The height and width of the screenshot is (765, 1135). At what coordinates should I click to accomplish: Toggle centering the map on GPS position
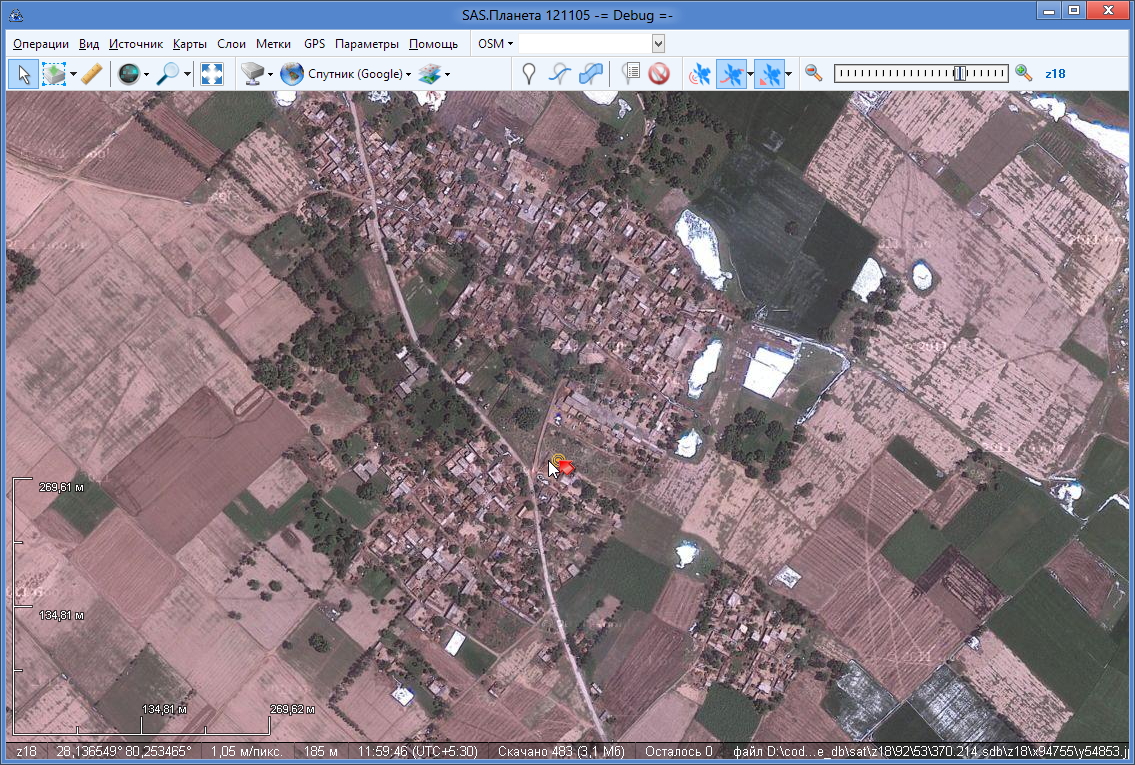click(x=769, y=73)
